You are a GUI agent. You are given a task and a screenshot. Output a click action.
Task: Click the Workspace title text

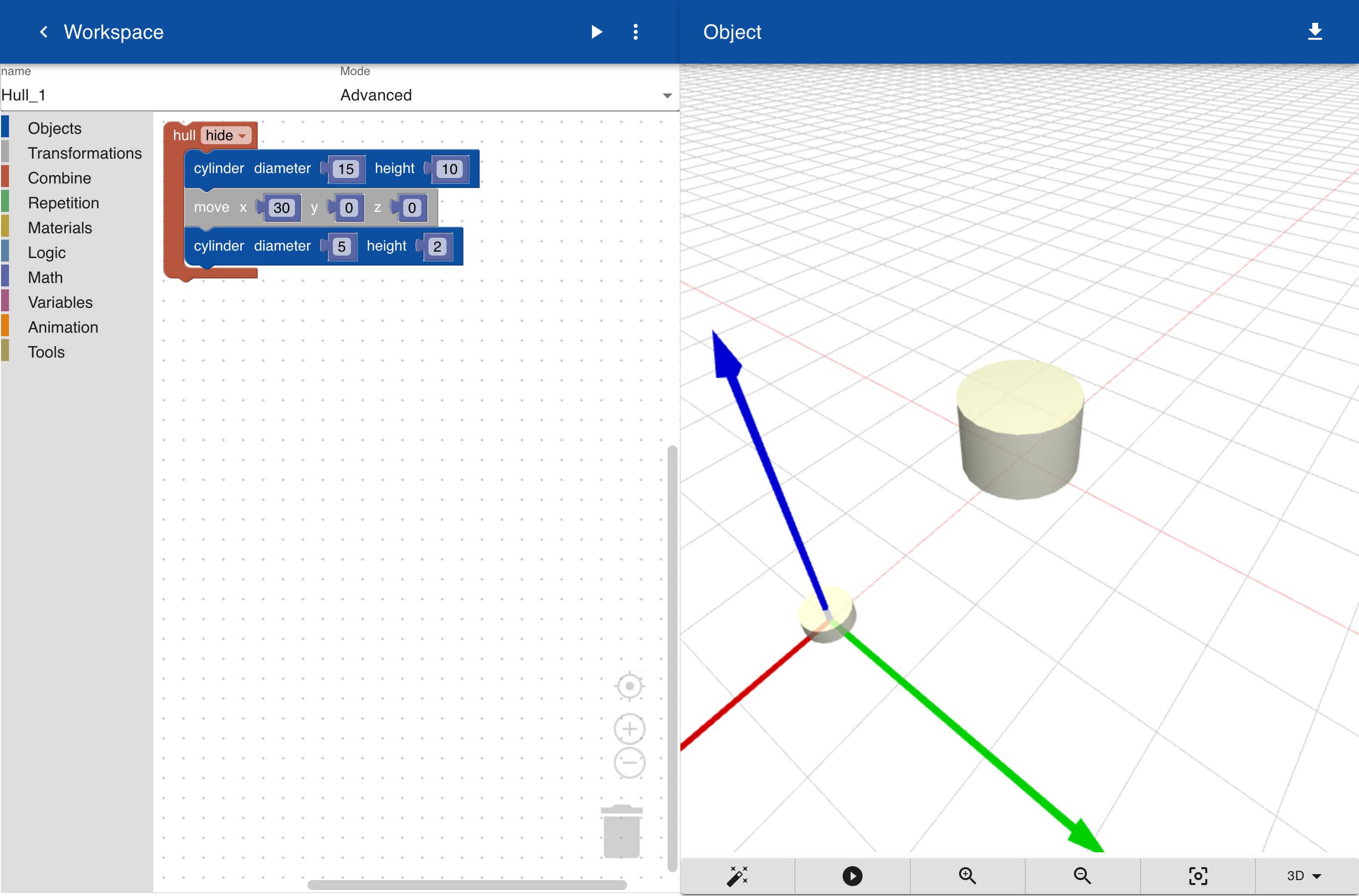tap(114, 32)
